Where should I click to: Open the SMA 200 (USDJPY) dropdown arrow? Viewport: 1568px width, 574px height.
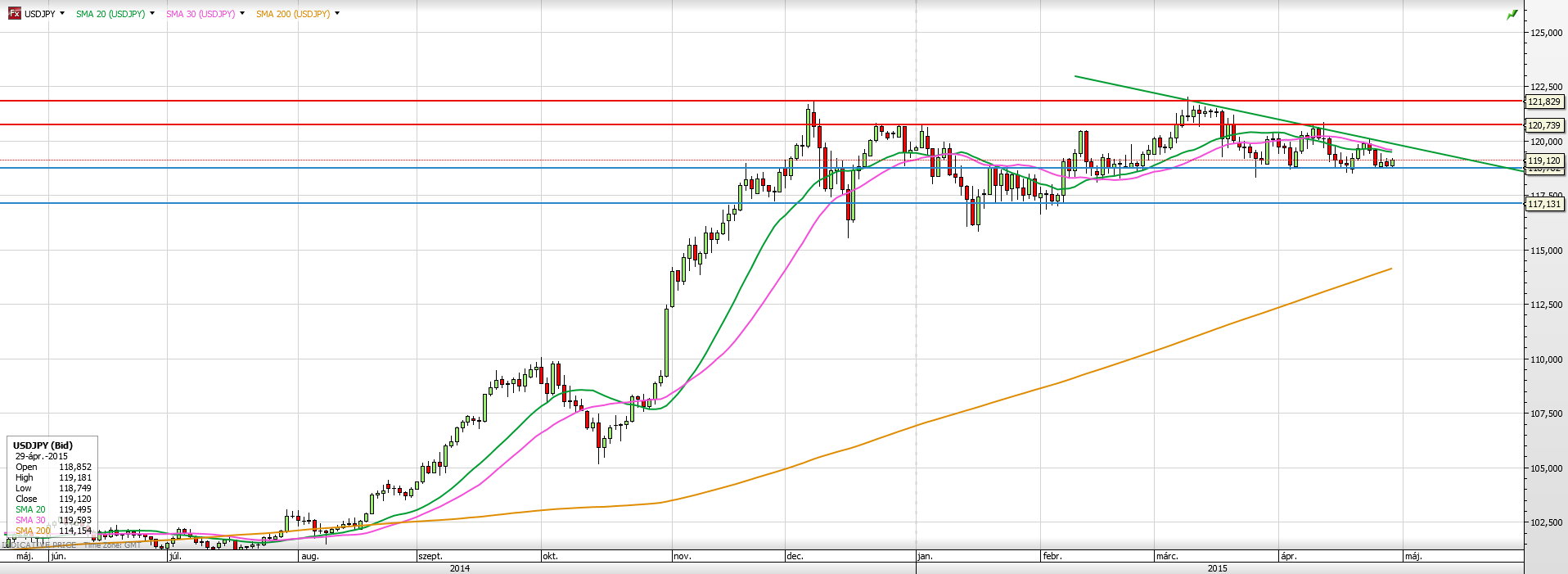[x=337, y=14]
